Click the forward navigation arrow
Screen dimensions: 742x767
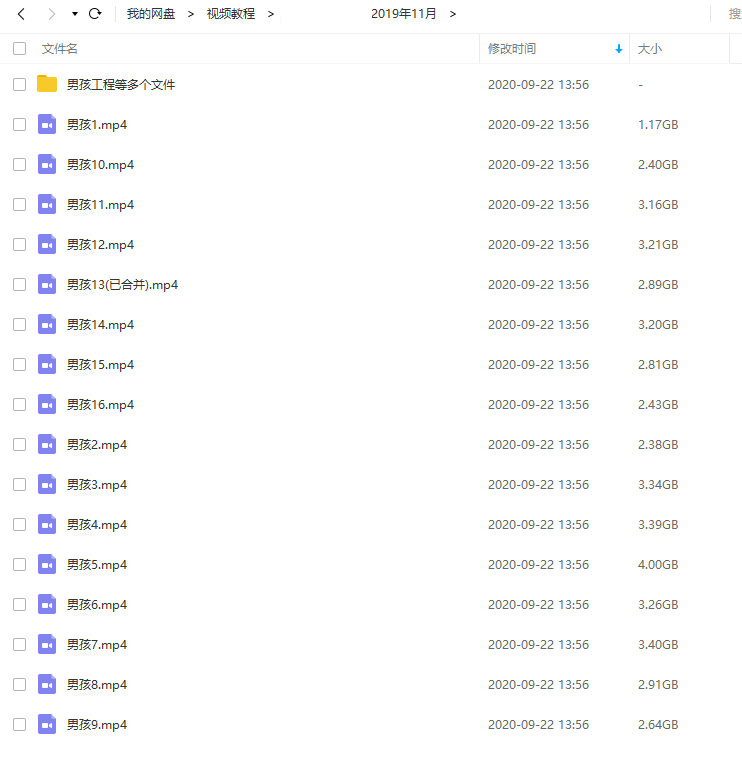(51, 14)
